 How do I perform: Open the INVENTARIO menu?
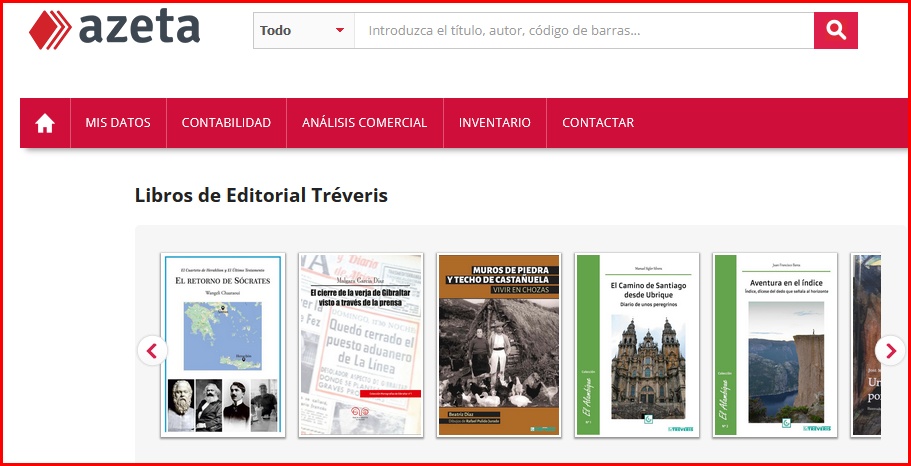click(x=494, y=123)
